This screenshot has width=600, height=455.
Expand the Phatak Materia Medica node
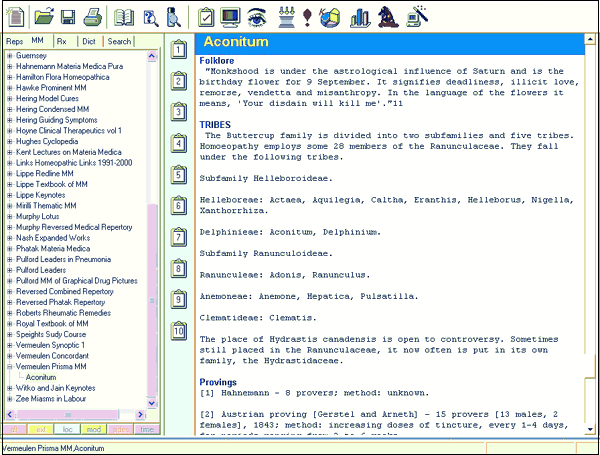pos(10,248)
